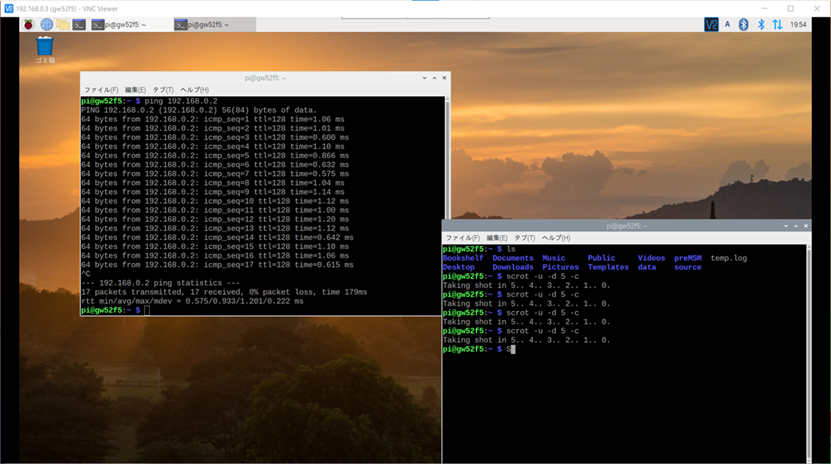831x464 pixels.
Task: Select the highlighted pi@gw52f5 taskbar button
Action: pos(213,24)
